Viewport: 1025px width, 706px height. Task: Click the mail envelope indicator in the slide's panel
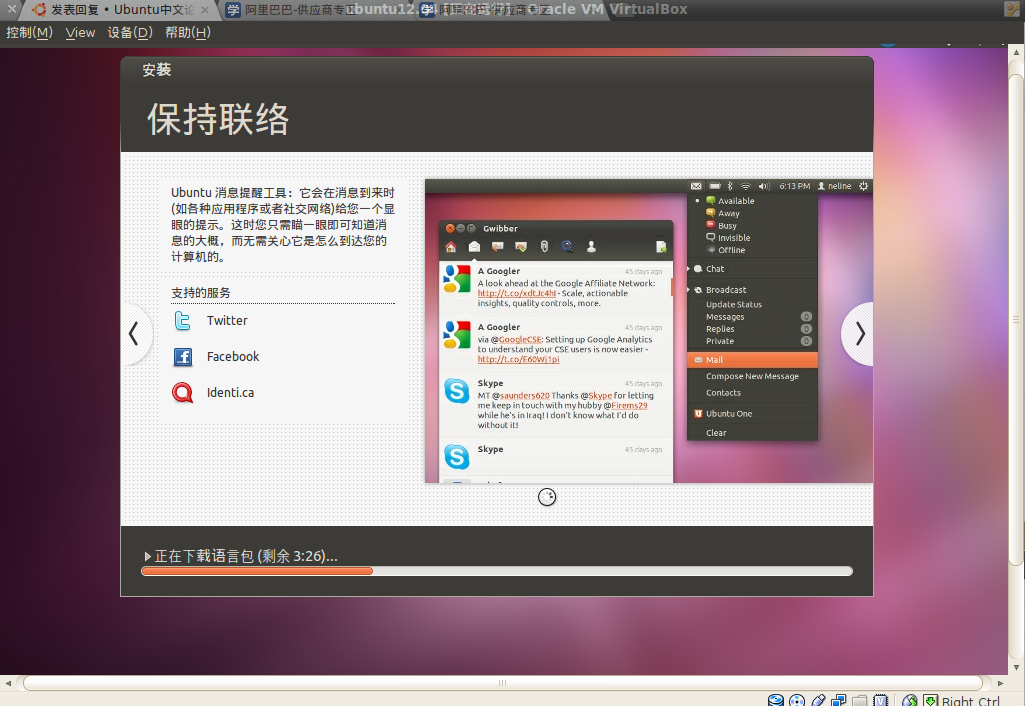click(696, 186)
